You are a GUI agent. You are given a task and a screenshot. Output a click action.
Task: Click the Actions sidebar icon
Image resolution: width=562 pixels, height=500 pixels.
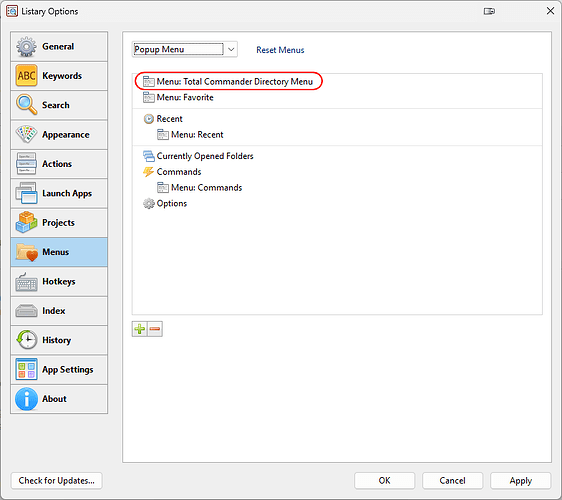click(x=26, y=164)
